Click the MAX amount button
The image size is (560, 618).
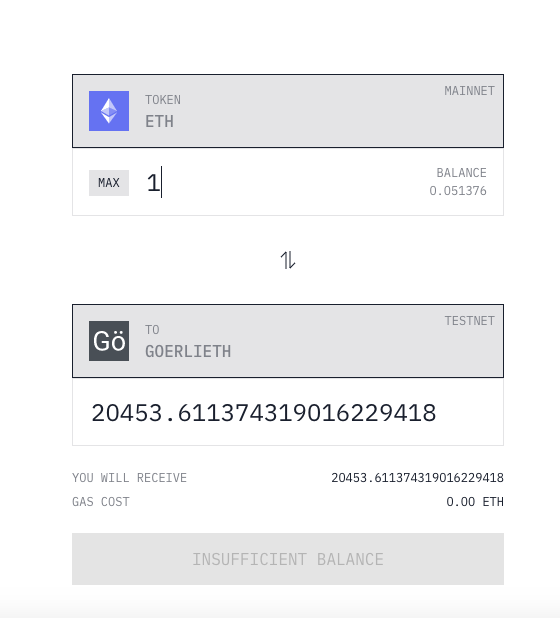[x=109, y=183]
